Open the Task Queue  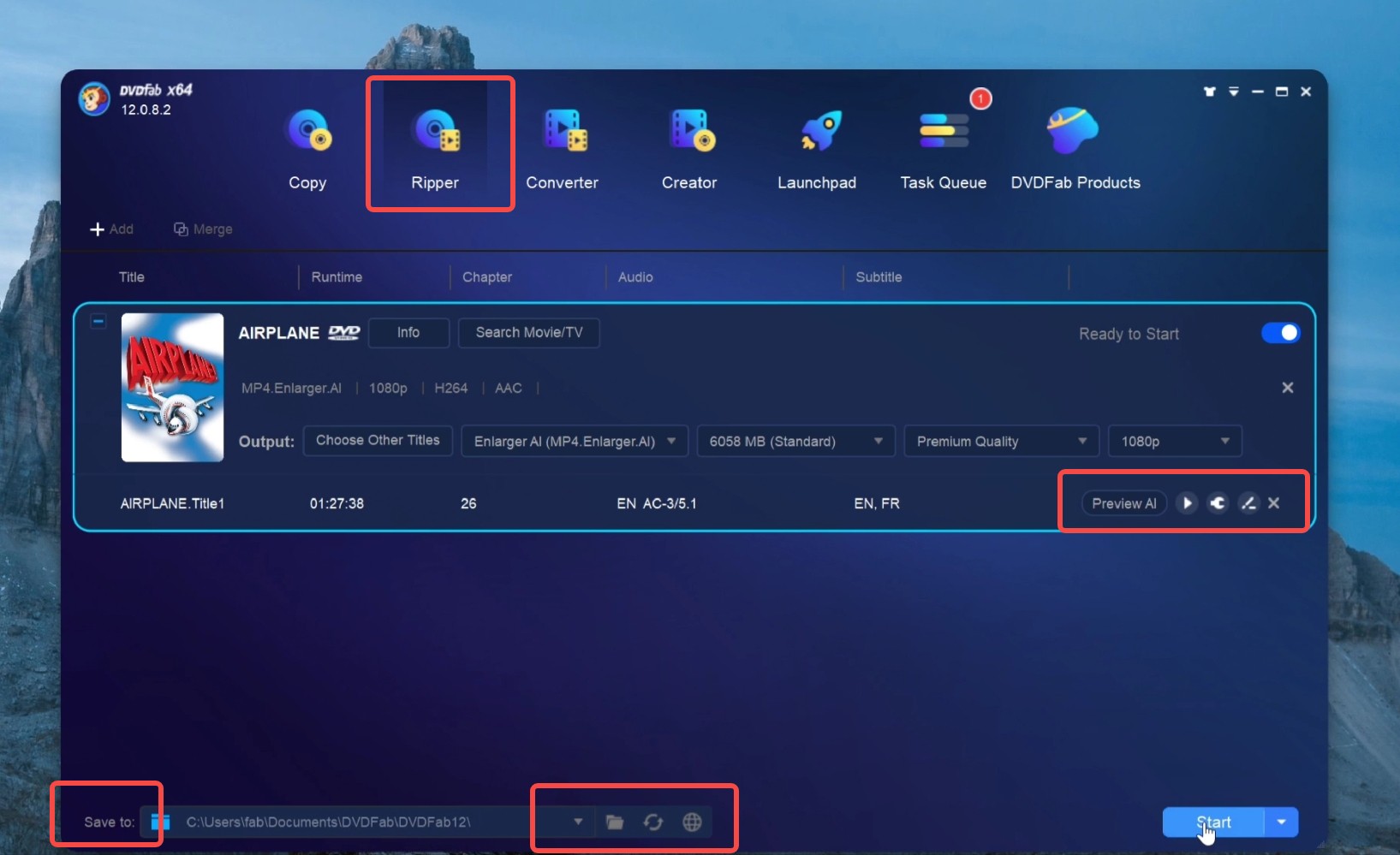944,147
